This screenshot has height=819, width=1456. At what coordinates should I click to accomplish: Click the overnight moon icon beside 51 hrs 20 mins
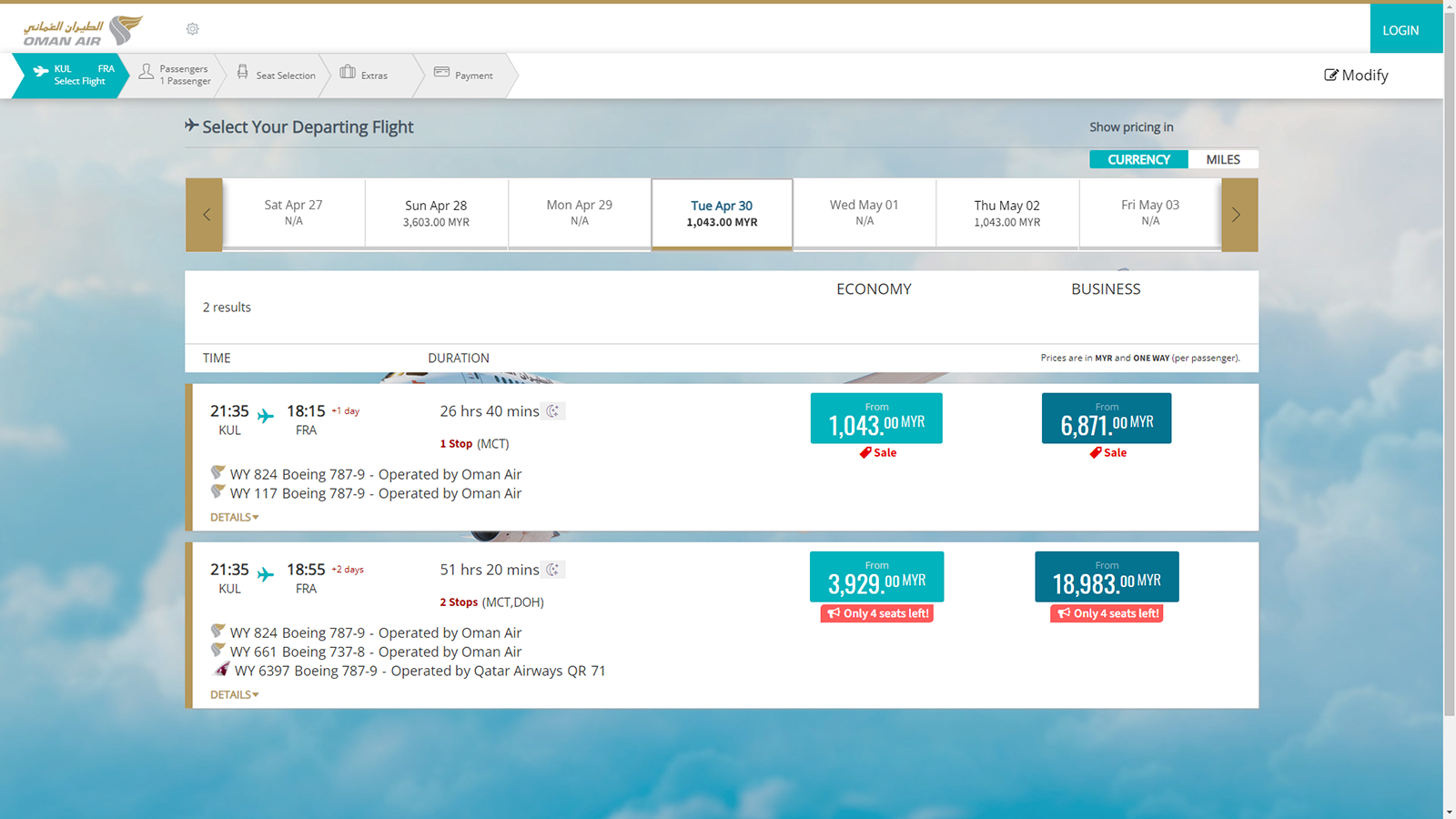(553, 570)
